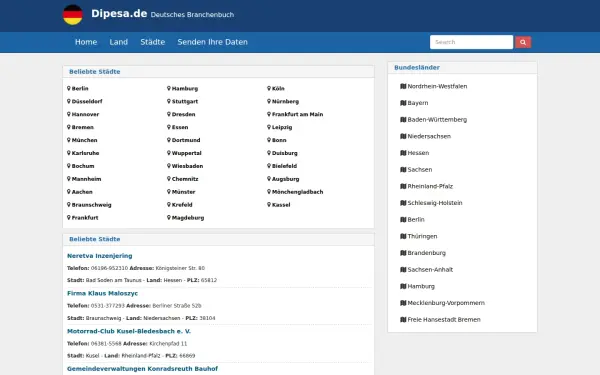
Task: Click the location pin beside Hamburg city
Action: 169,88
